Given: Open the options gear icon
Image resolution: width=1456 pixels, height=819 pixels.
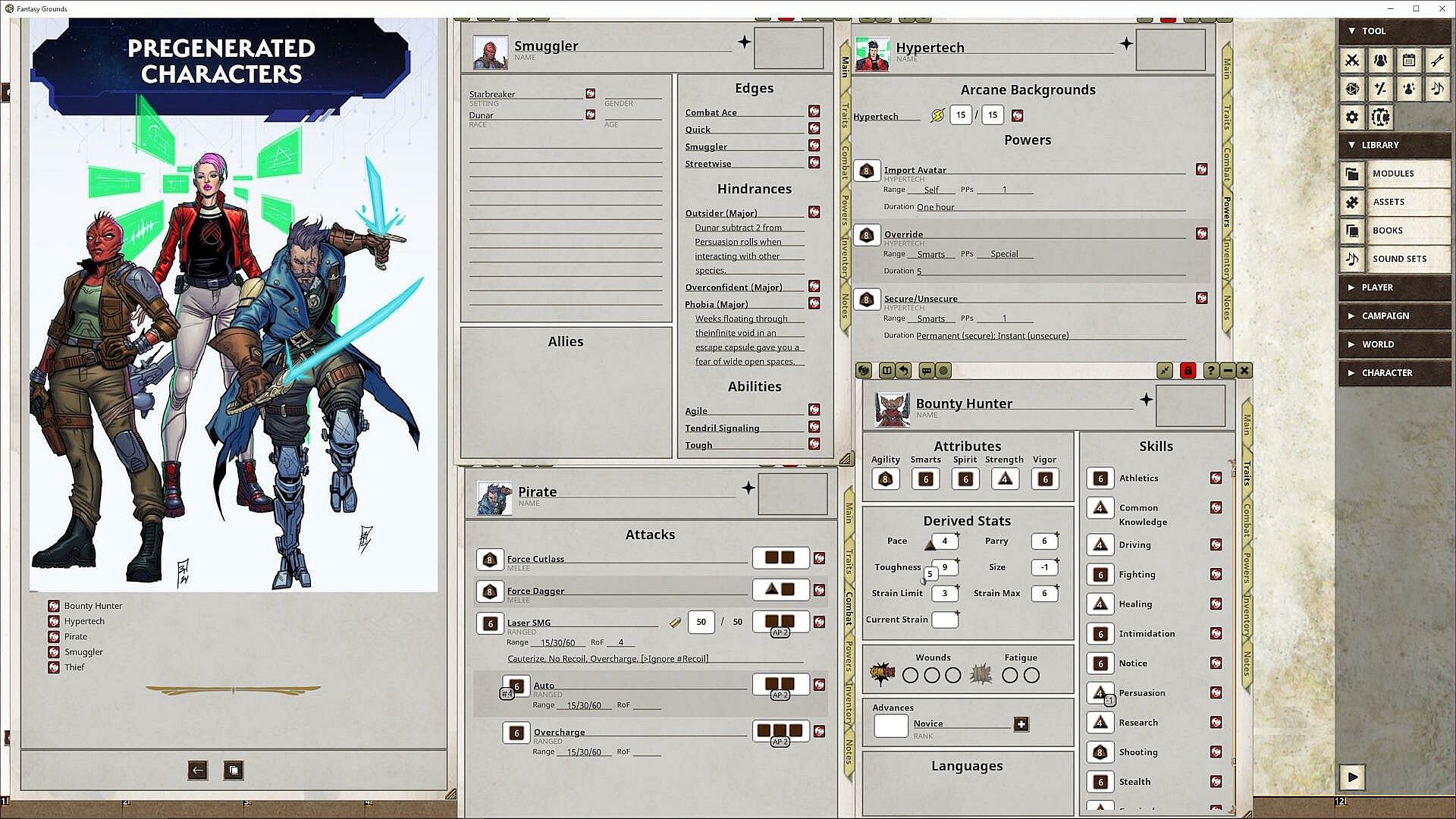Looking at the screenshot, I should click(1352, 117).
